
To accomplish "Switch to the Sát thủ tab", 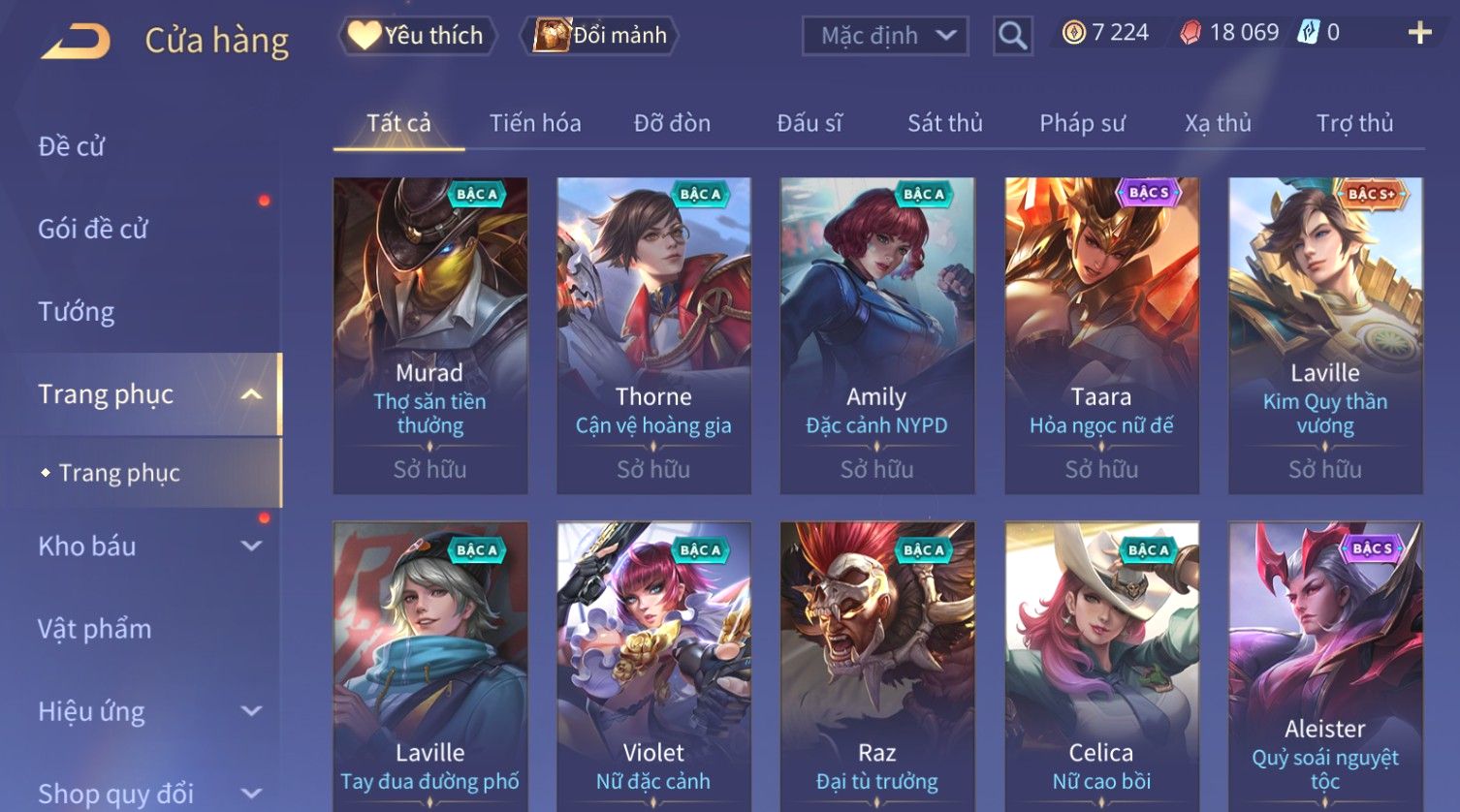I will click(x=944, y=123).
